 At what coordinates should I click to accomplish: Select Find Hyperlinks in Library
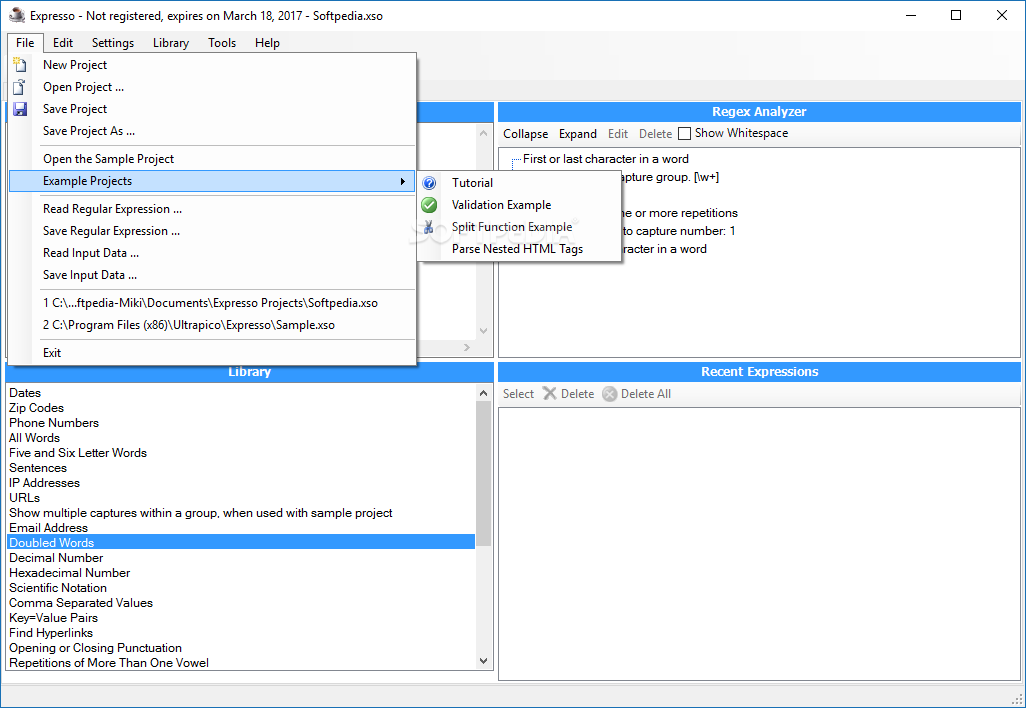(241, 633)
